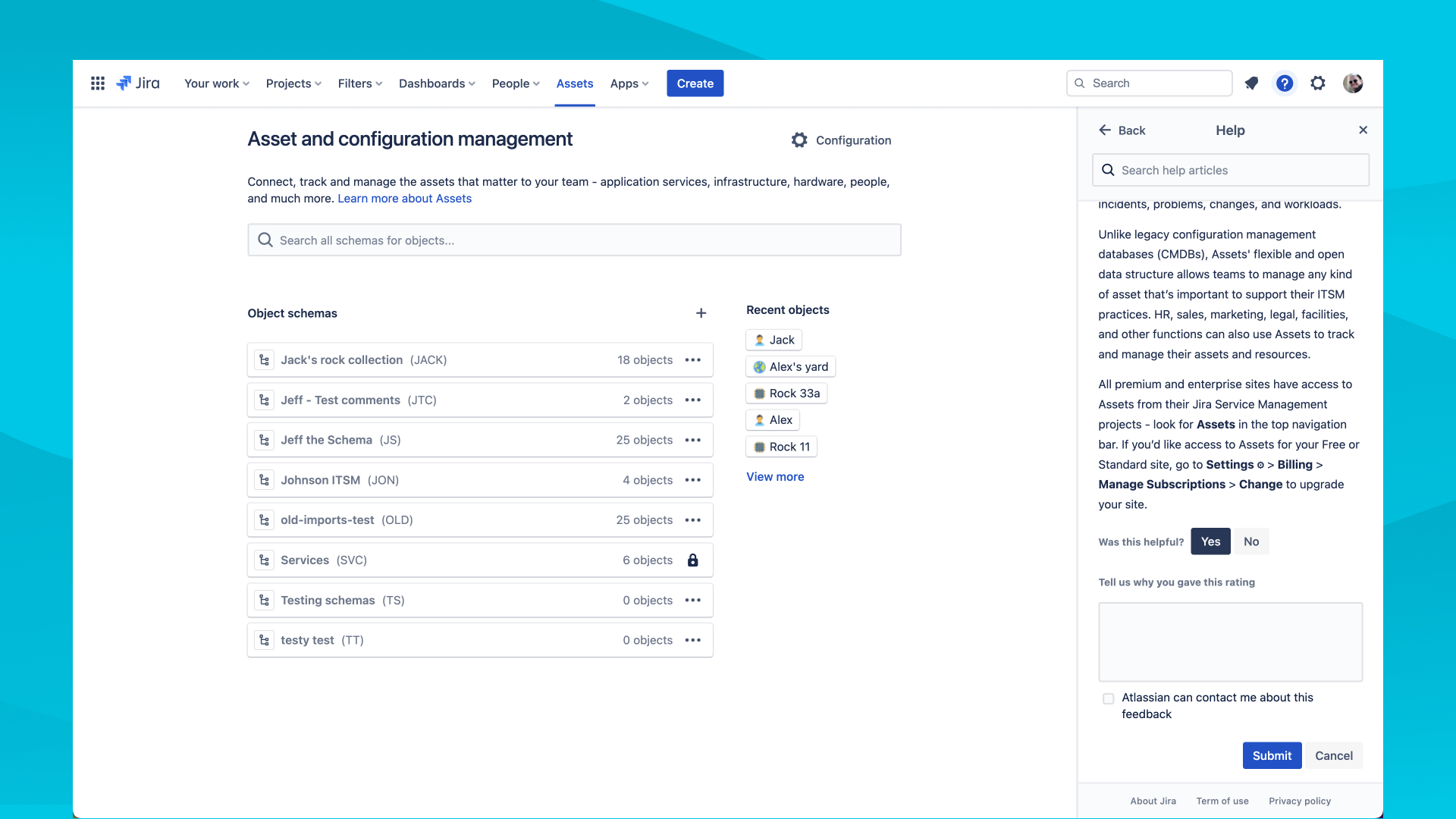Open the Configuration gear for asset management
1456x819 pixels.
800,140
